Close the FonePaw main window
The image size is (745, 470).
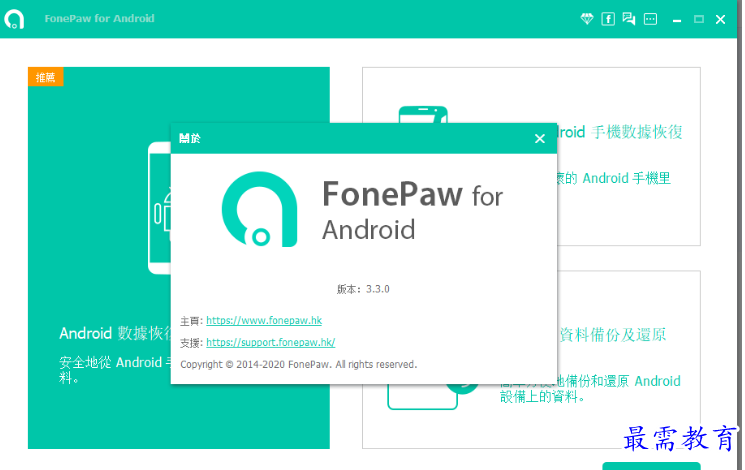(720, 19)
